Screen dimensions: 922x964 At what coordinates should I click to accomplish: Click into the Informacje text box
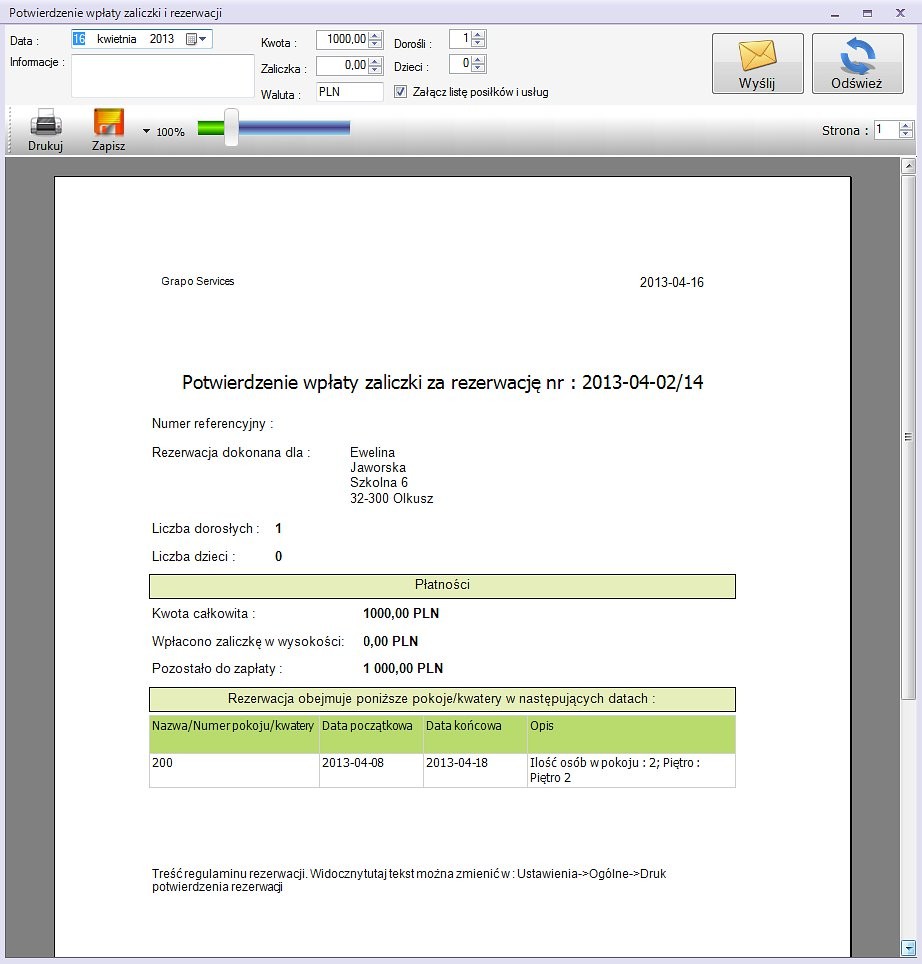coord(163,76)
